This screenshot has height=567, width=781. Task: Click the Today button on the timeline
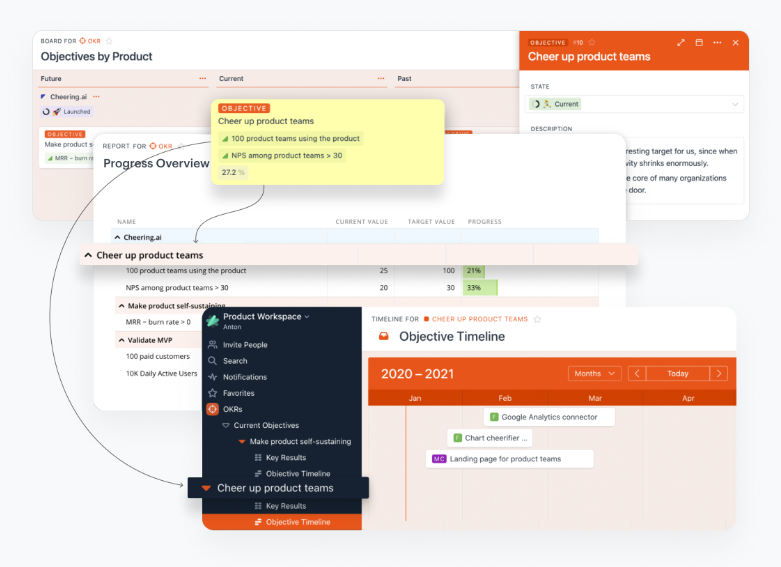(x=678, y=373)
